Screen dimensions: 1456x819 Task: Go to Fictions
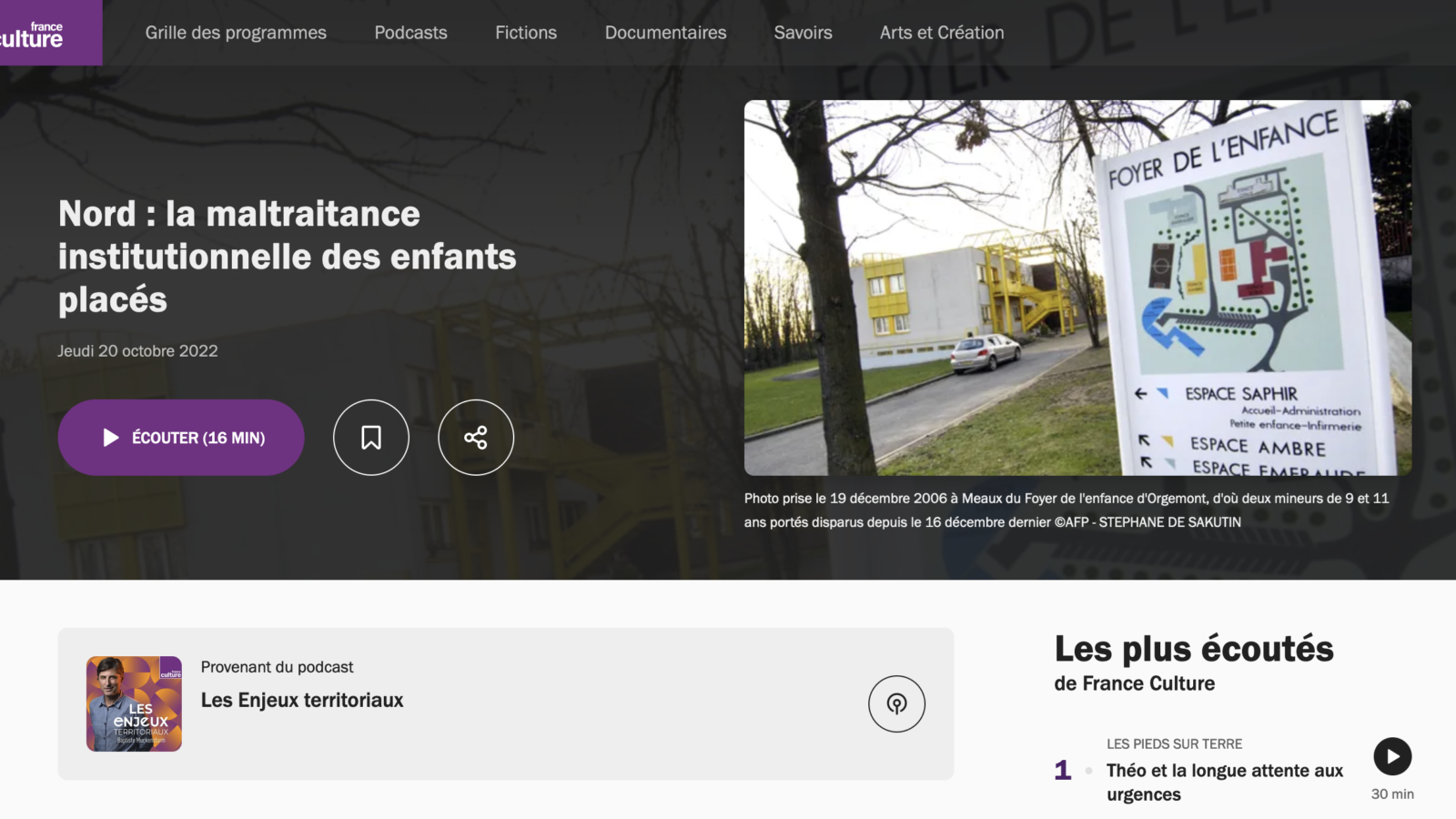point(526,33)
